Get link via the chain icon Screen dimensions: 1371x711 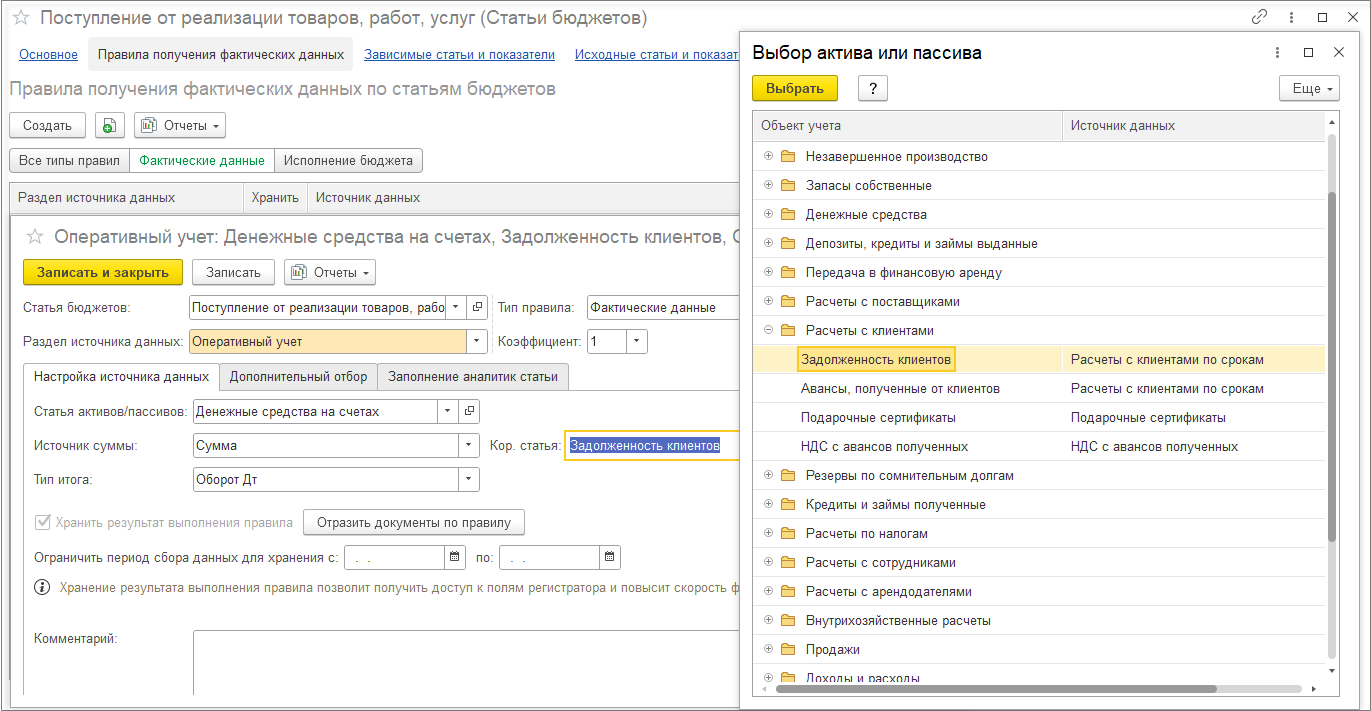[1259, 18]
